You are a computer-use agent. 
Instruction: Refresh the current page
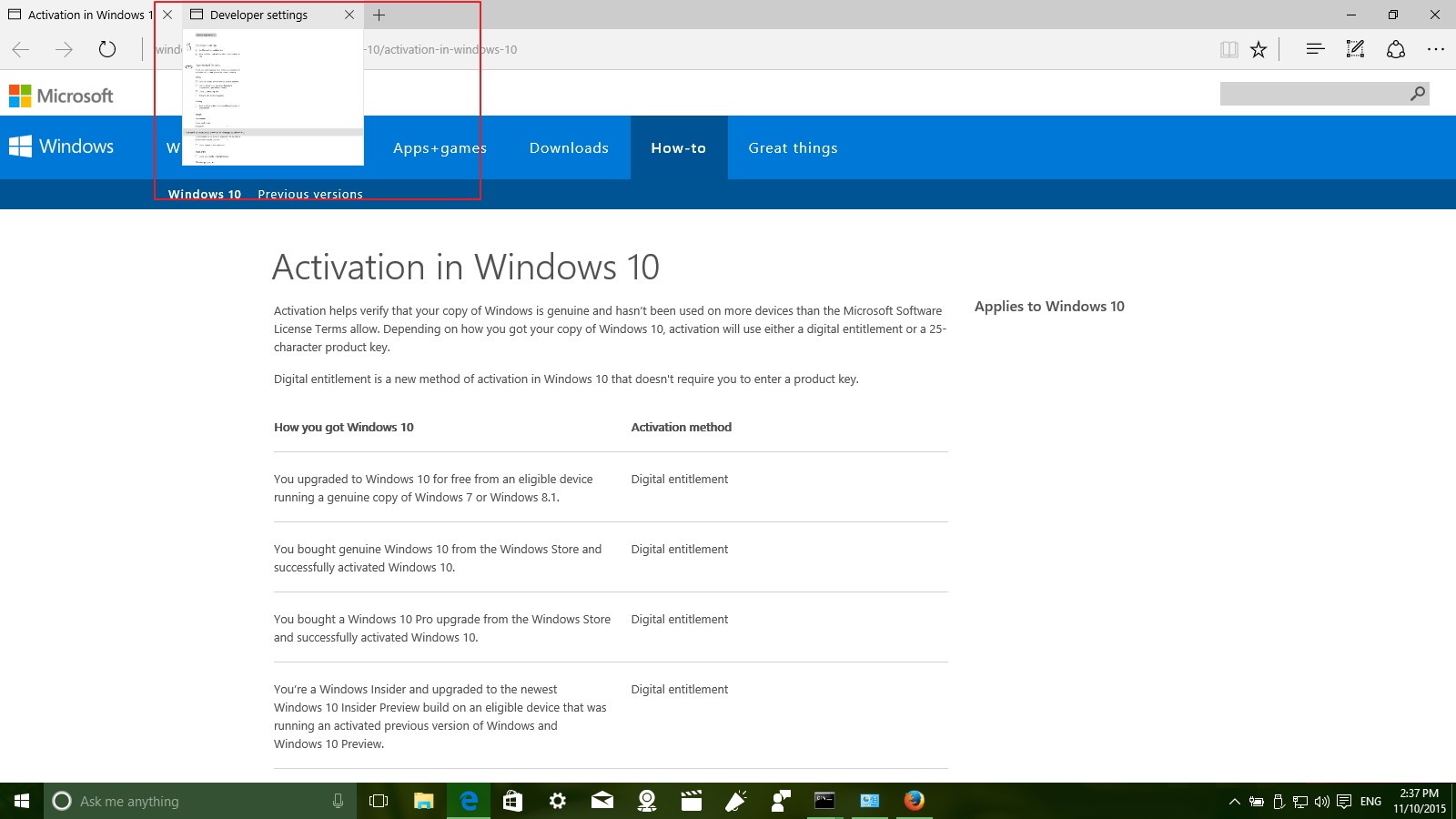pos(107,49)
